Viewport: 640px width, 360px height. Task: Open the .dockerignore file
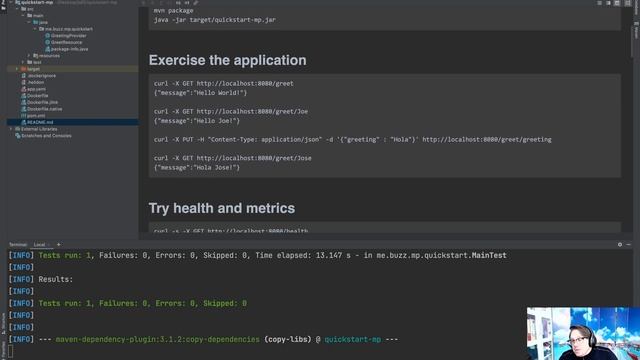pyautogui.click(x=41, y=76)
